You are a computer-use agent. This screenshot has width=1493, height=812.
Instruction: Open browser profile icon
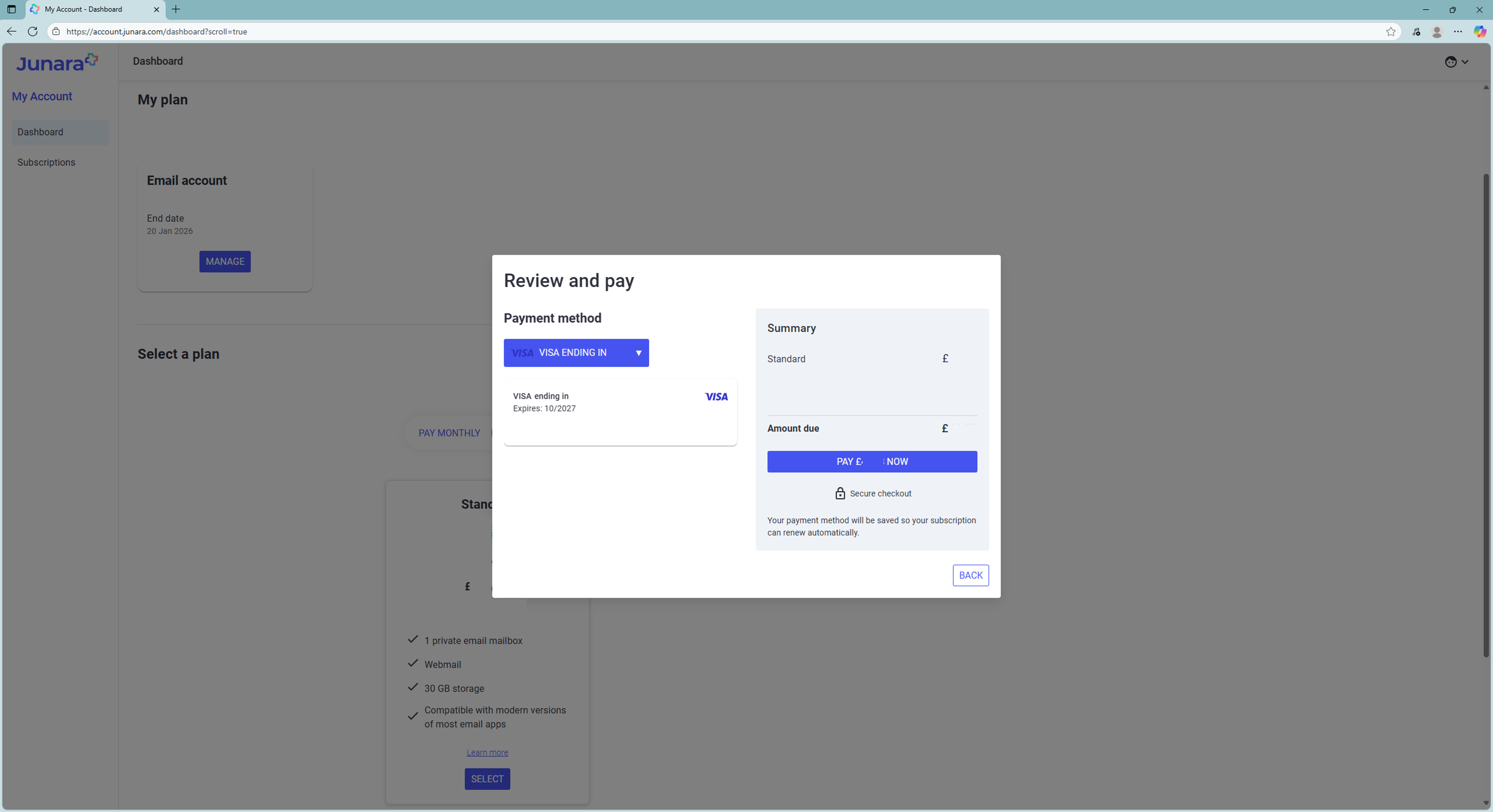1437,31
